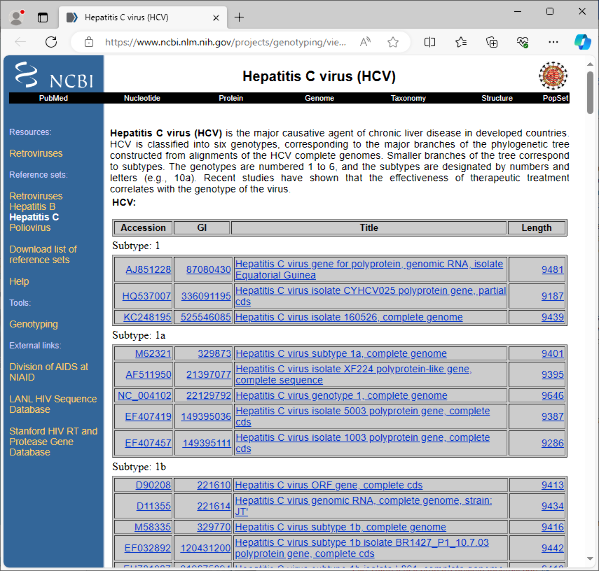Image resolution: width=599 pixels, height=571 pixels.
Task: Open isolate Equatorial Guinea title link
Action: [x=369, y=269]
